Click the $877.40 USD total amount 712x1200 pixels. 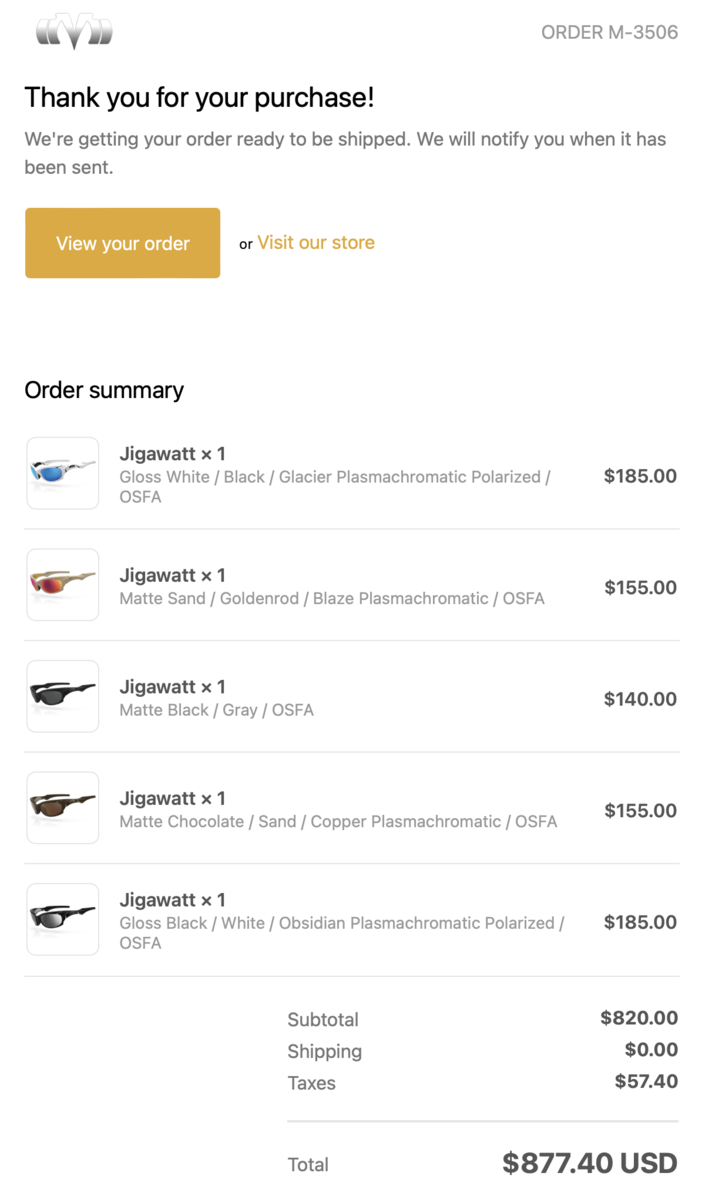589,1163
